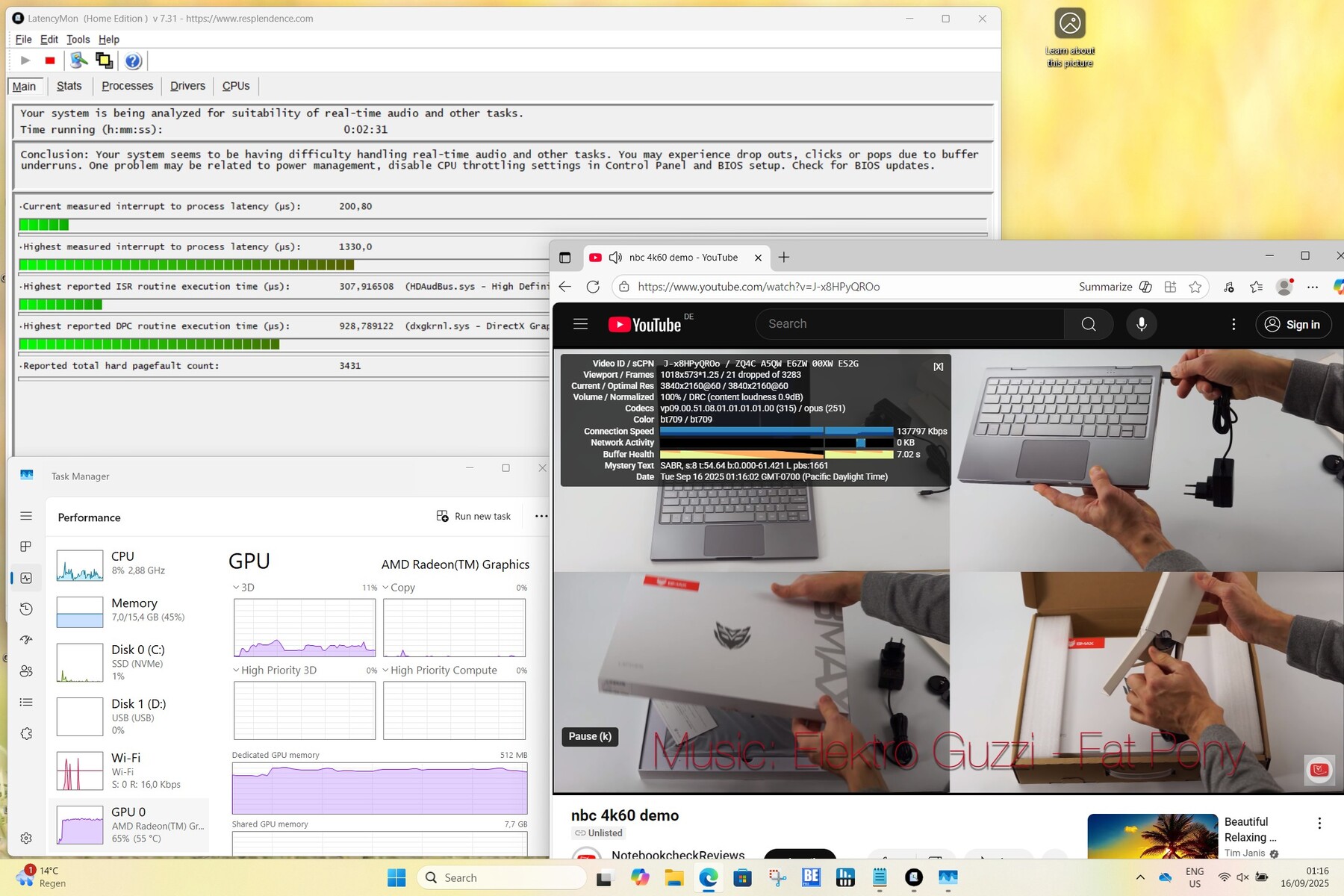Expand the 3D engine graph dropdown
The image size is (1344, 896).
[x=237, y=588]
